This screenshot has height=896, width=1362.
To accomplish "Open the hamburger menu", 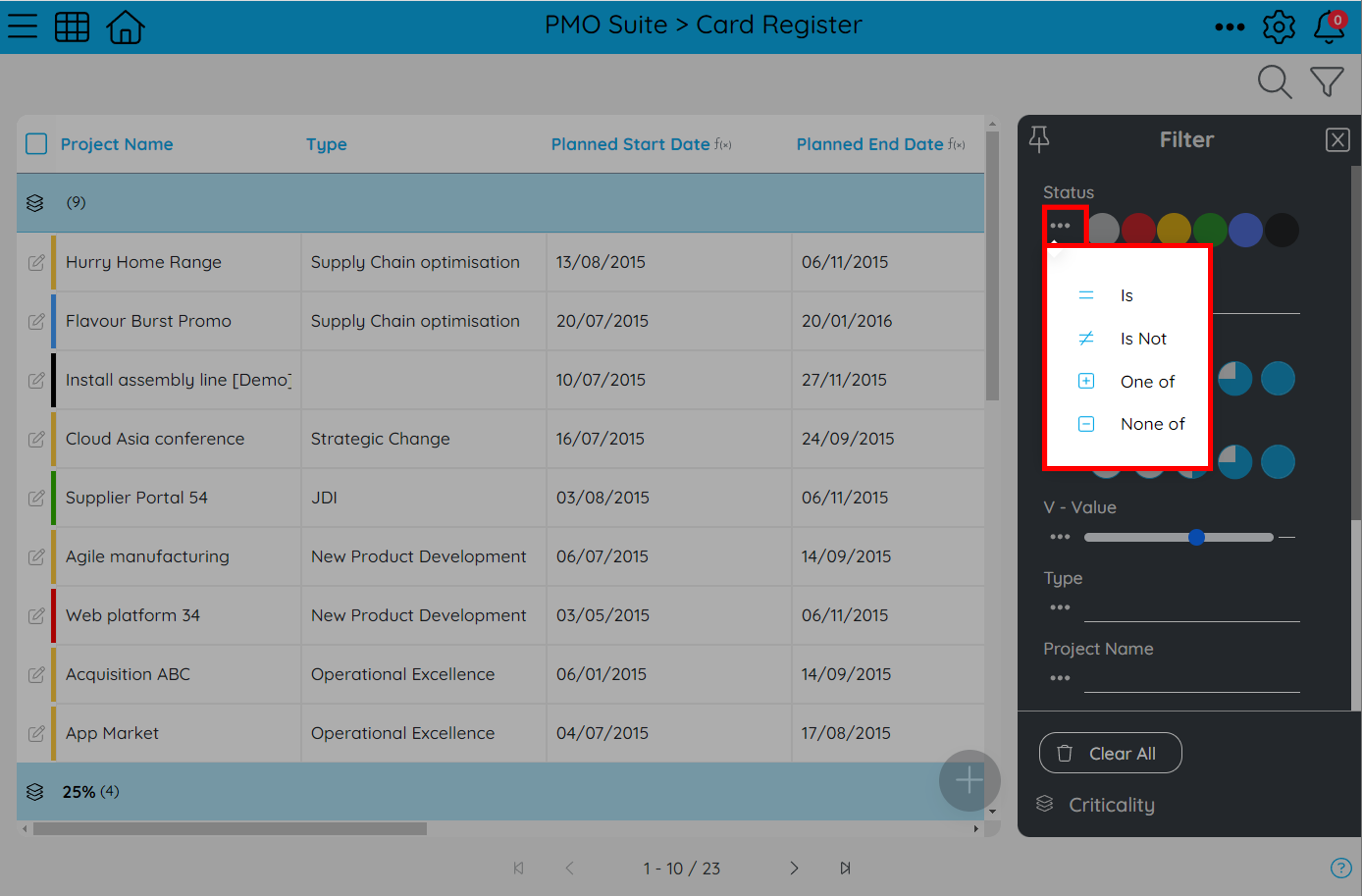I will pos(22,26).
